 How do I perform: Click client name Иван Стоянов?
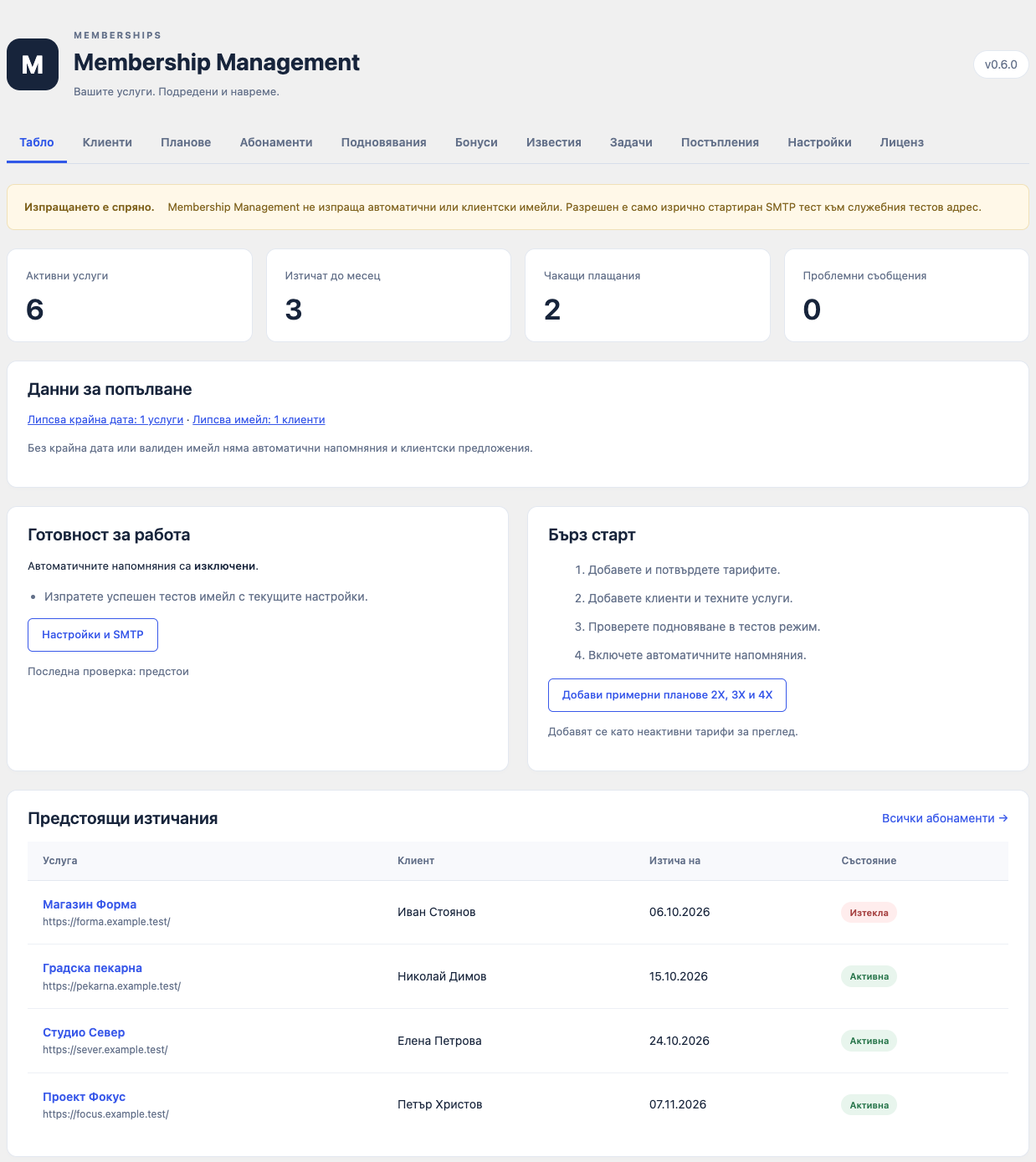pos(436,912)
